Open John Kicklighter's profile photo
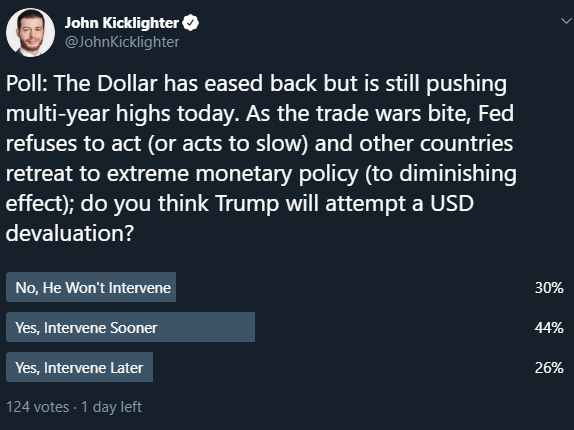The height and width of the screenshot is (430, 574). 30,33
